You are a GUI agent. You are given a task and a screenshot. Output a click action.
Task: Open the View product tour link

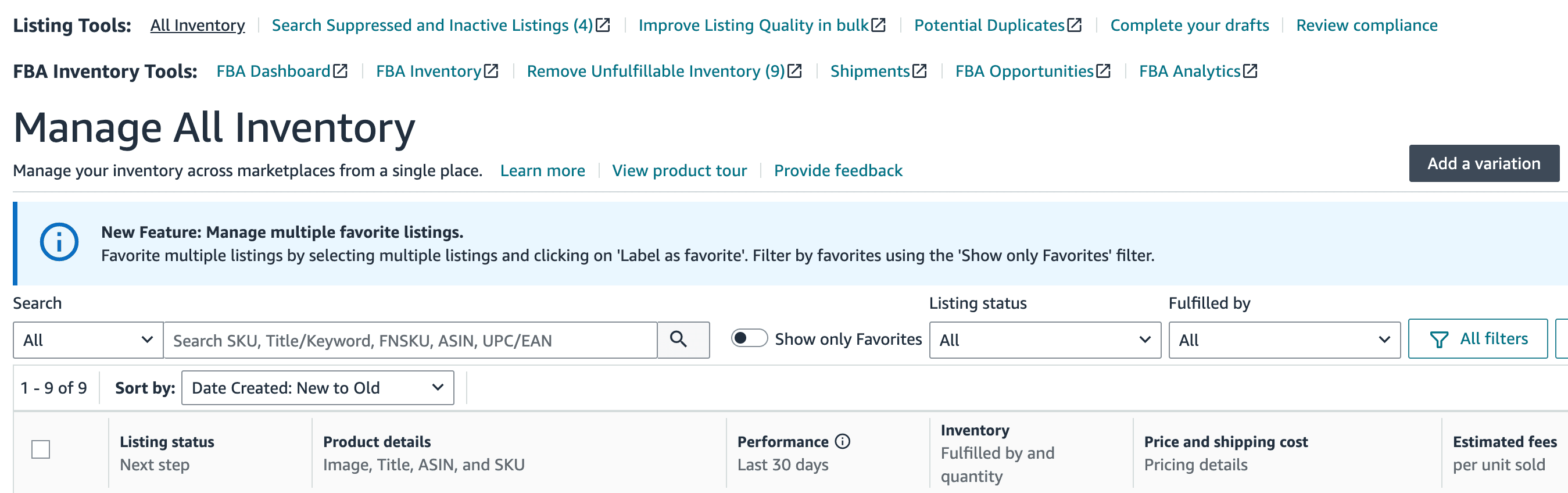pos(679,170)
